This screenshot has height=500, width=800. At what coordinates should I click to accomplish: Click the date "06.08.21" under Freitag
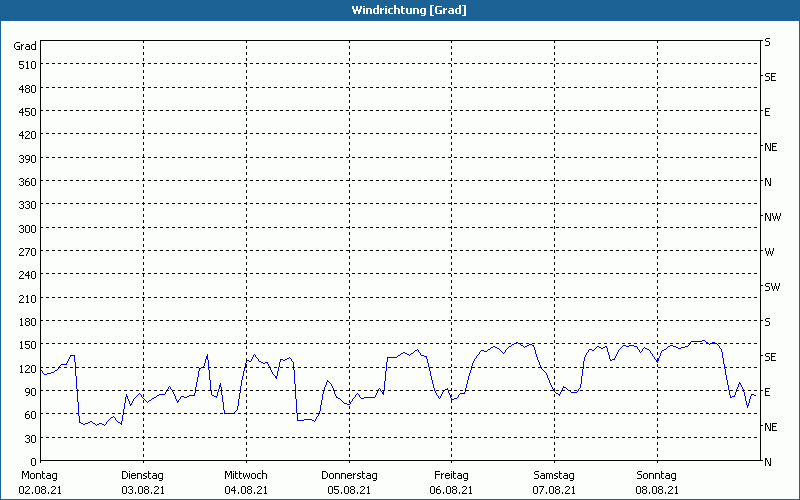(452, 490)
